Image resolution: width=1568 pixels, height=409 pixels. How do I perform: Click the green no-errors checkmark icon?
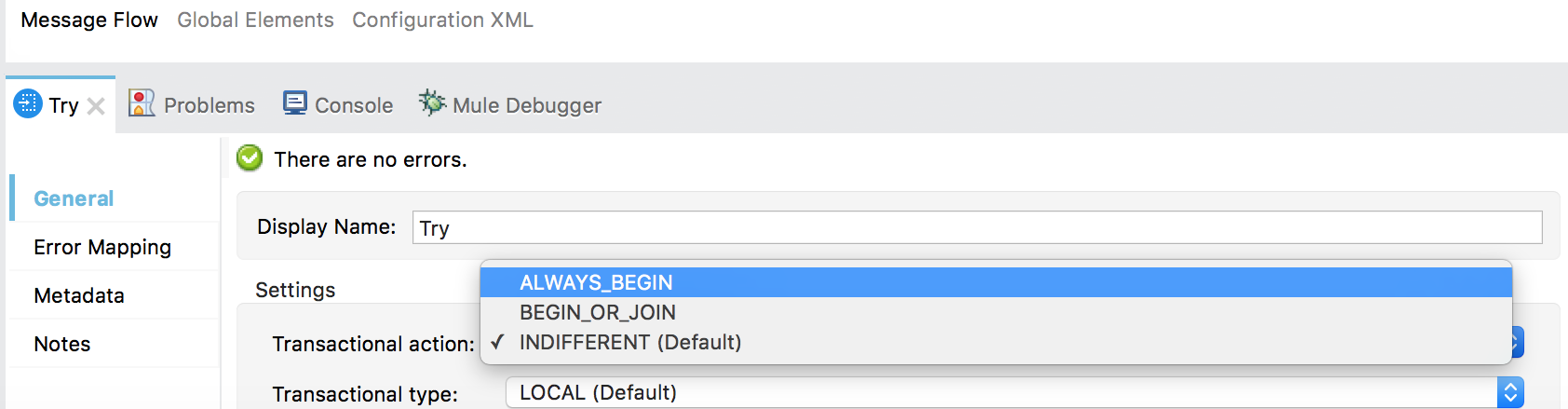(x=250, y=158)
